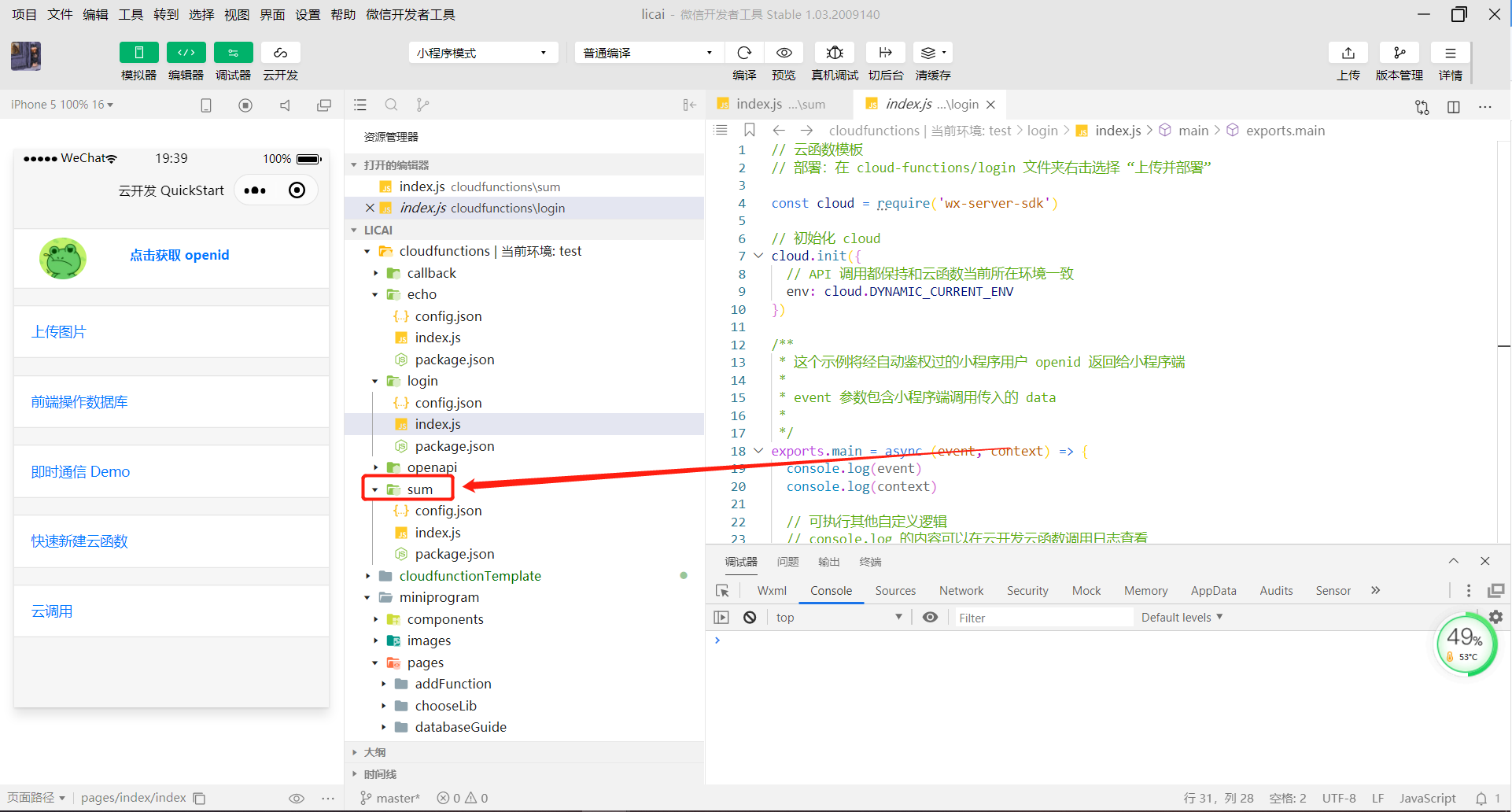Open the source control sidebar icon
Image resolution: width=1512 pixels, height=812 pixels.
click(x=422, y=105)
